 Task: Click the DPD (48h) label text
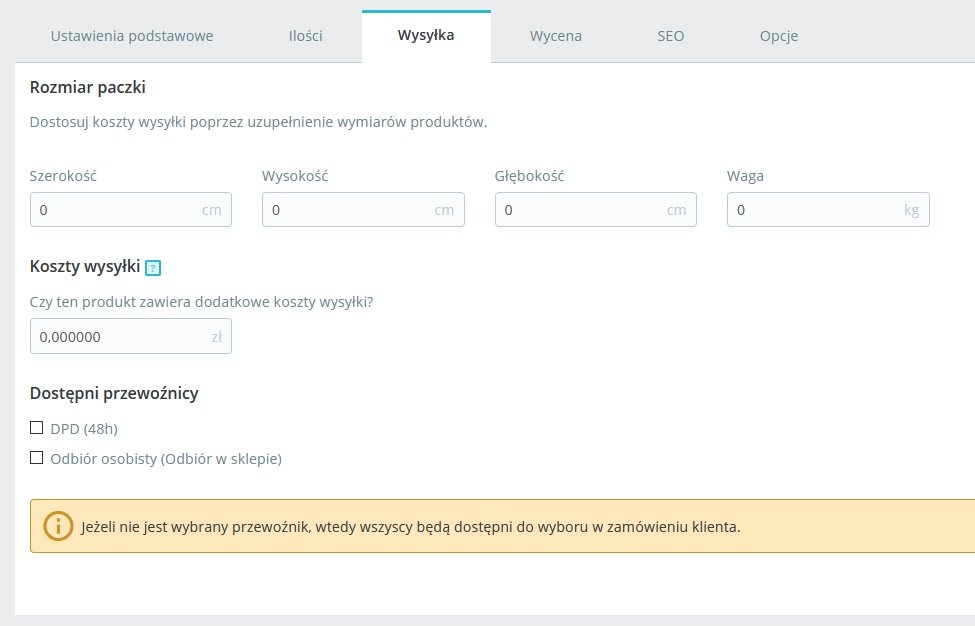(84, 429)
